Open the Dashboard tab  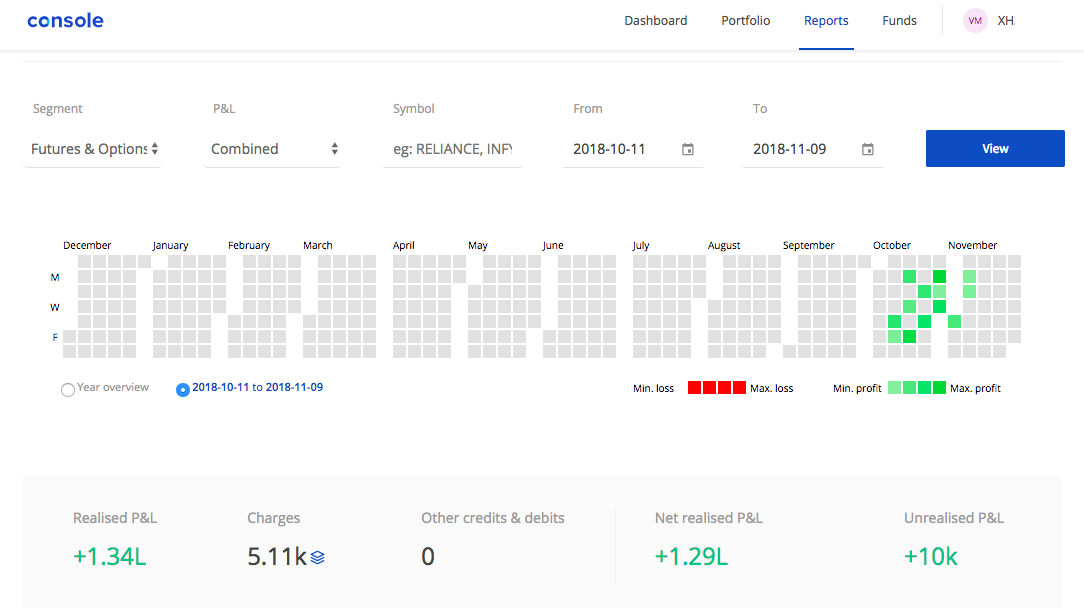coord(655,21)
